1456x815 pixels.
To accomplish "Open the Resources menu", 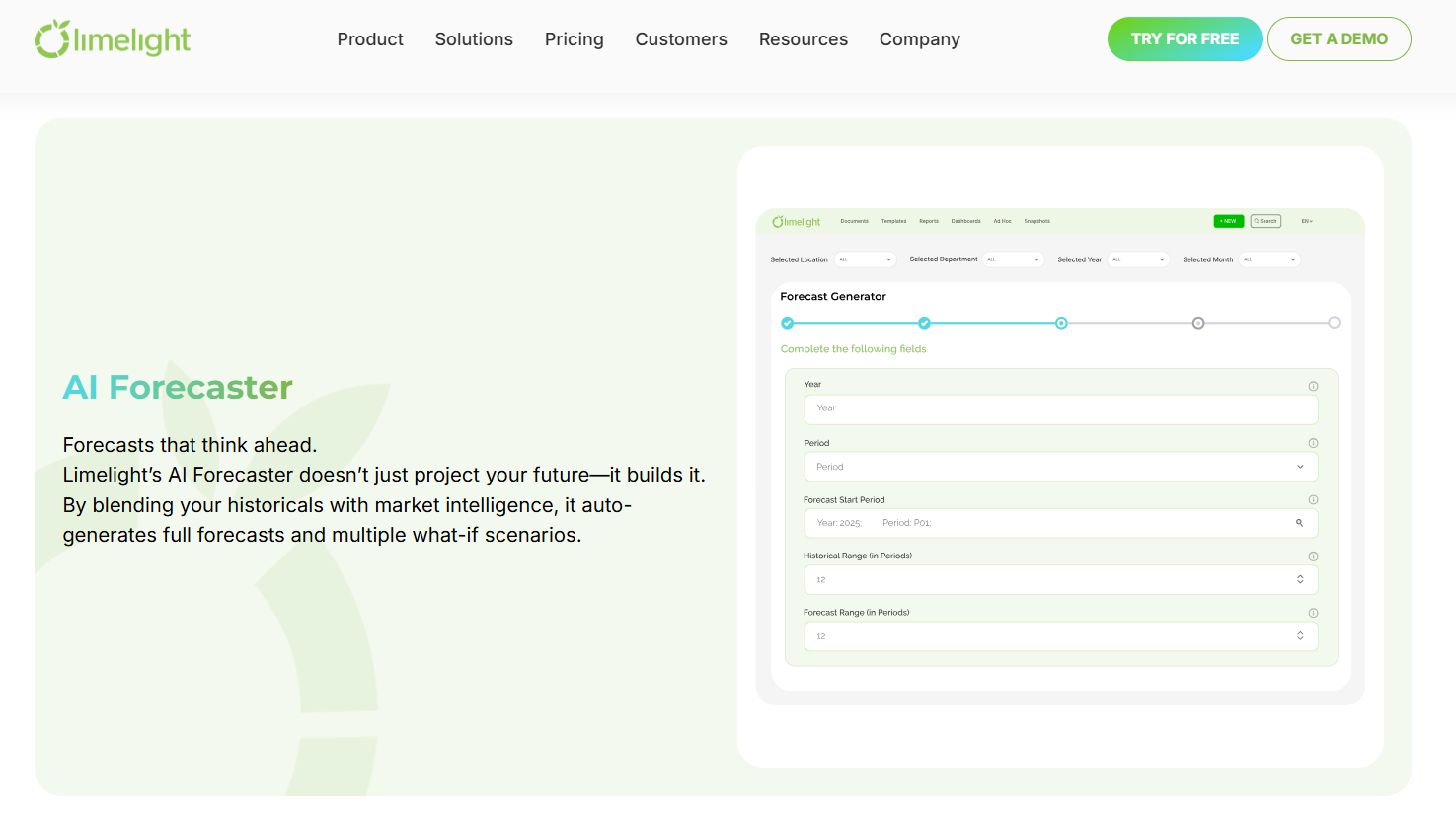I will [x=804, y=39].
